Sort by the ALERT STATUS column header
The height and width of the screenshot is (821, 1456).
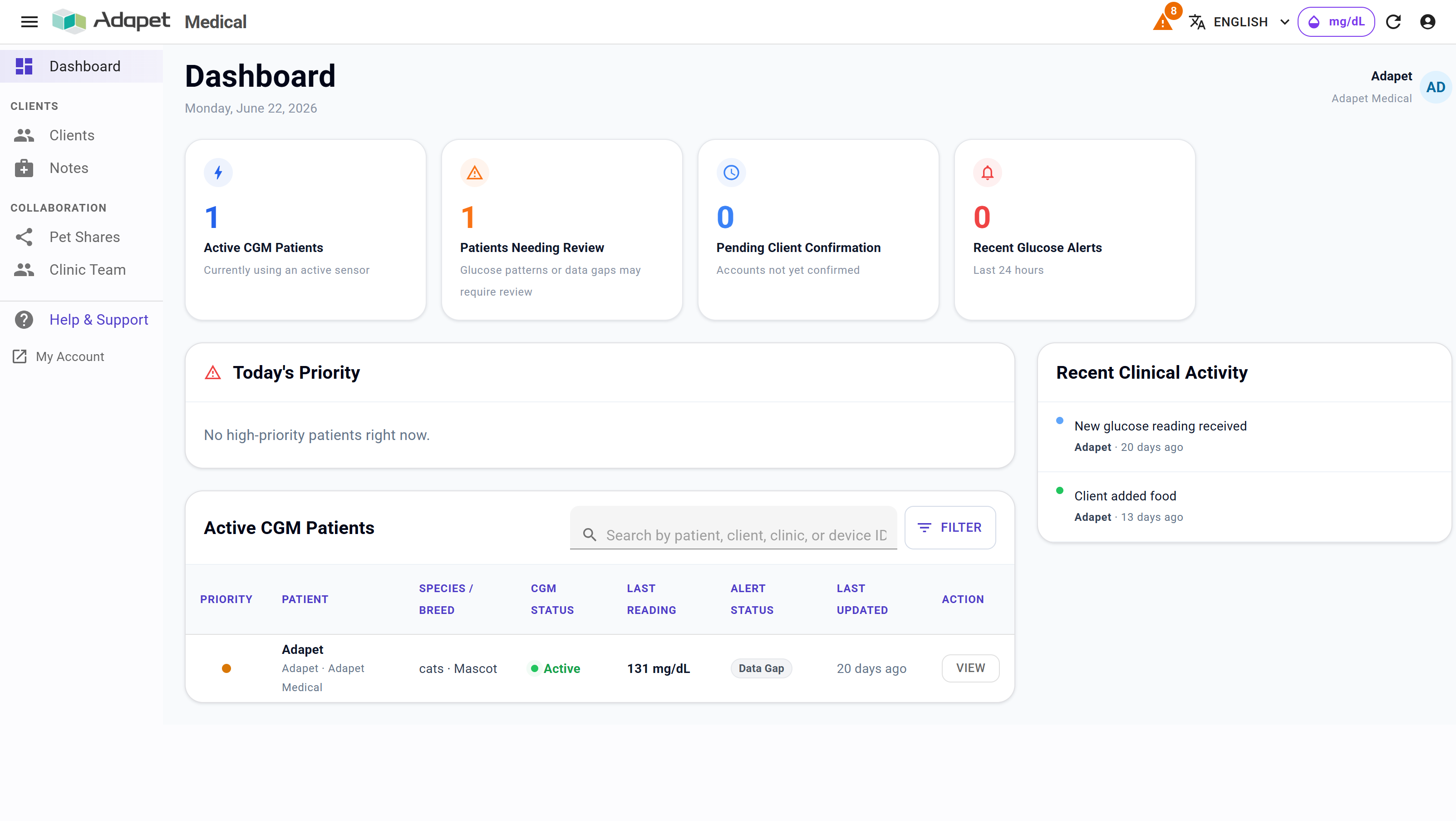pyautogui.click(x=752, y=599)
